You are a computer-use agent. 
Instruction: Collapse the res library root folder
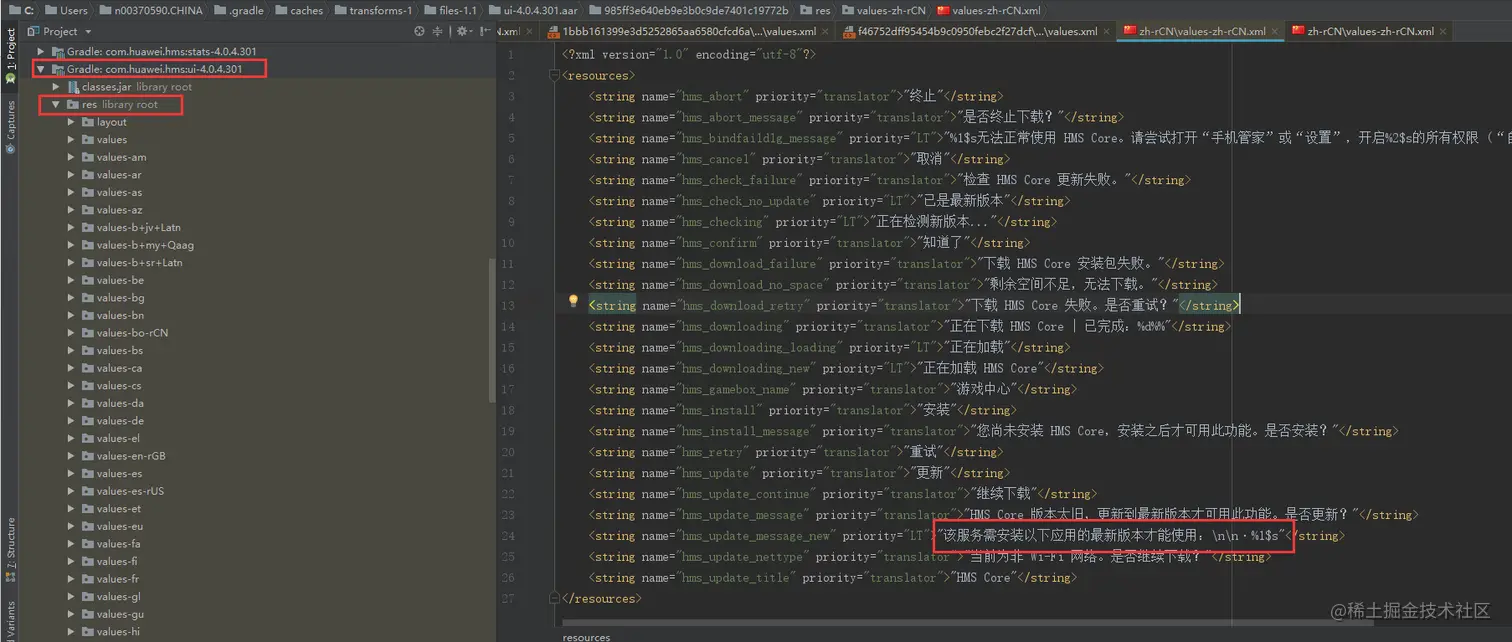(56, 104)
